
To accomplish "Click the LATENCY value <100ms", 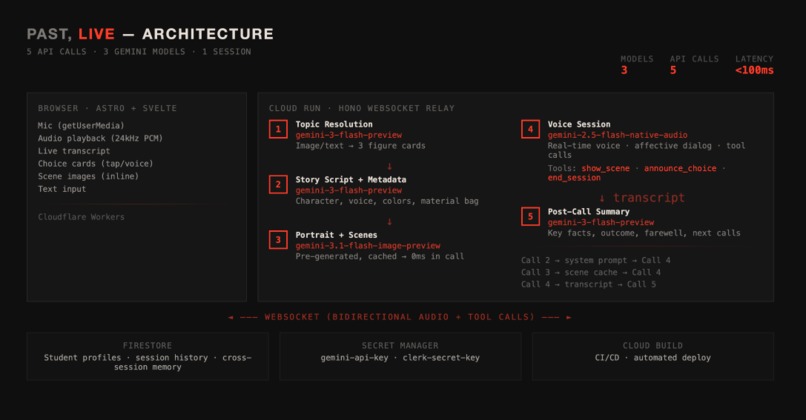I will (x=754, y=70).
